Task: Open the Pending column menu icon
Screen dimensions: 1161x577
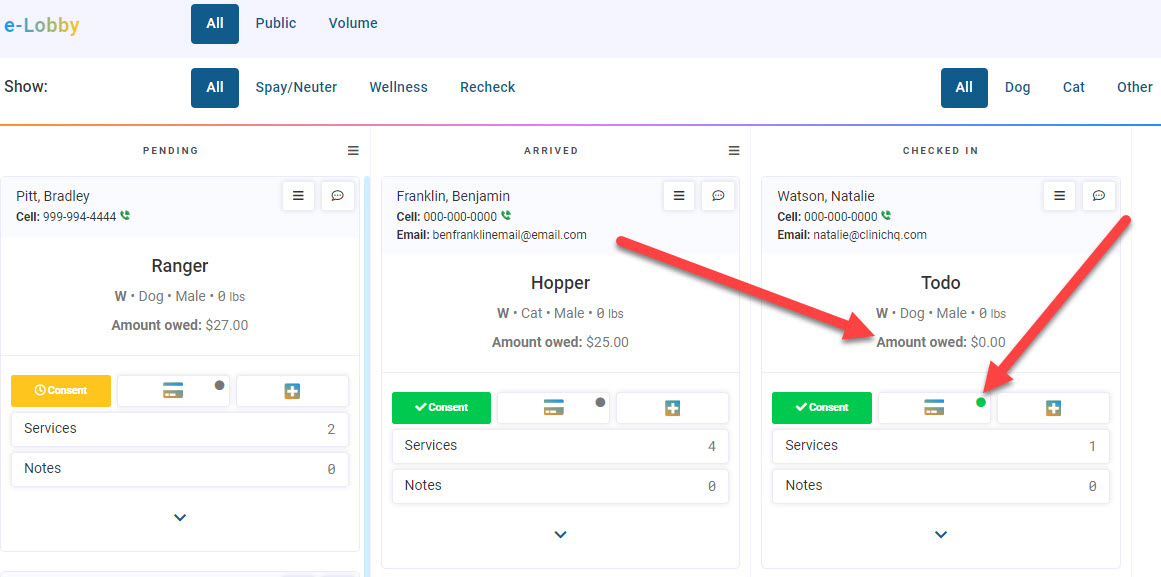Action: coord(353,151)
